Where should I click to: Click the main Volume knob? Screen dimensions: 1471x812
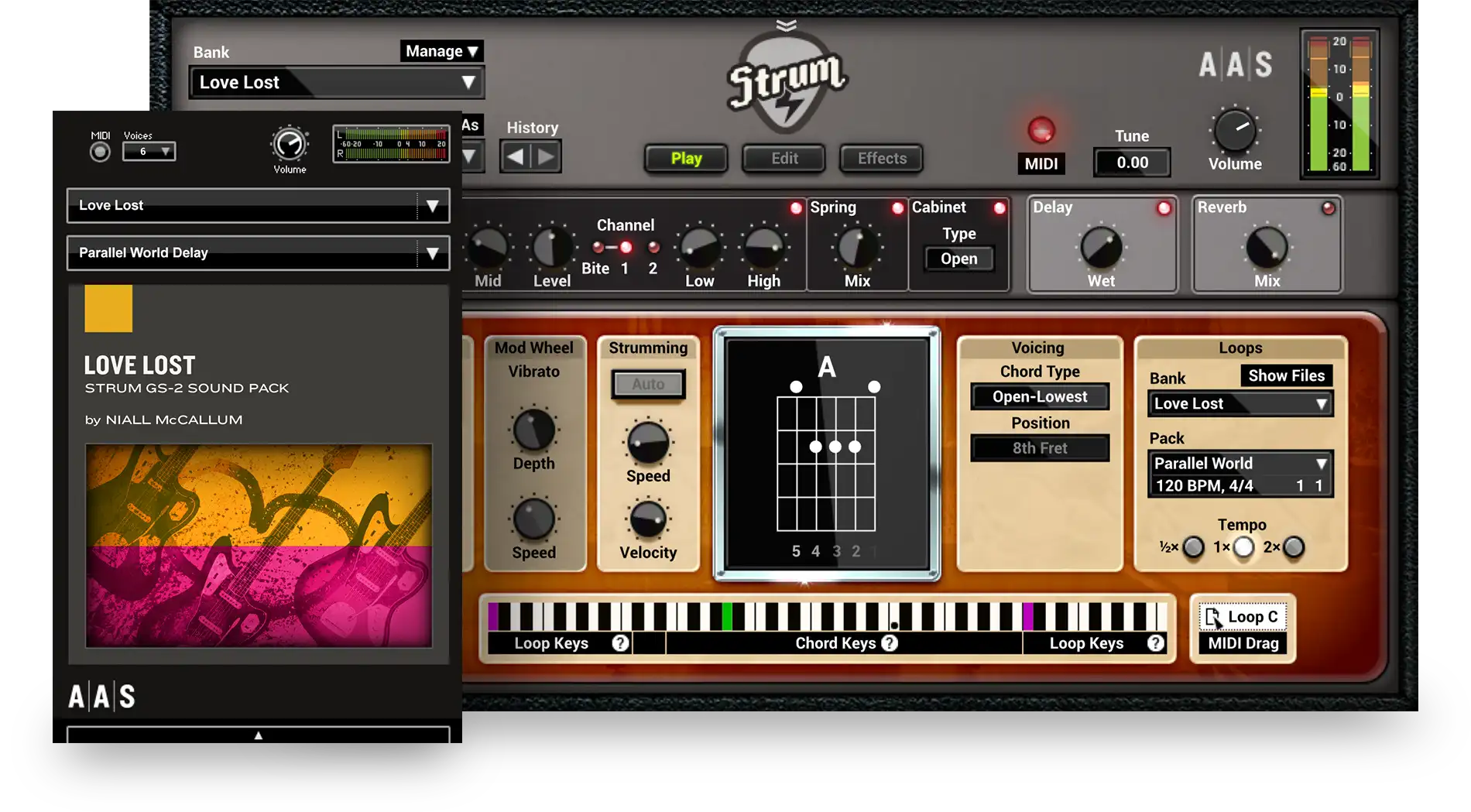click(x=1234, y=130)
